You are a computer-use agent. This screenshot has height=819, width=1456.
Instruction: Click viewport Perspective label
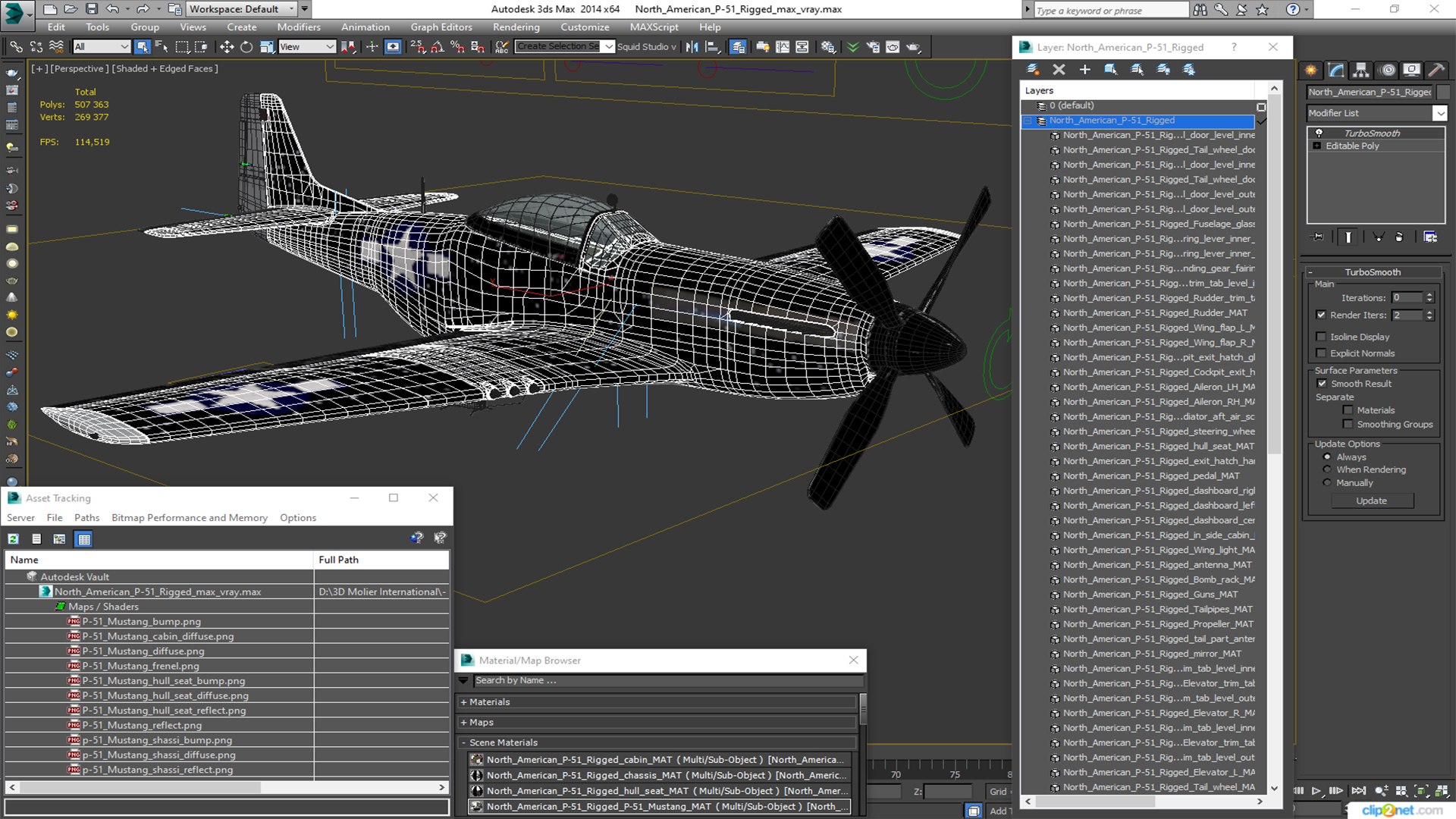pos(79,68)
